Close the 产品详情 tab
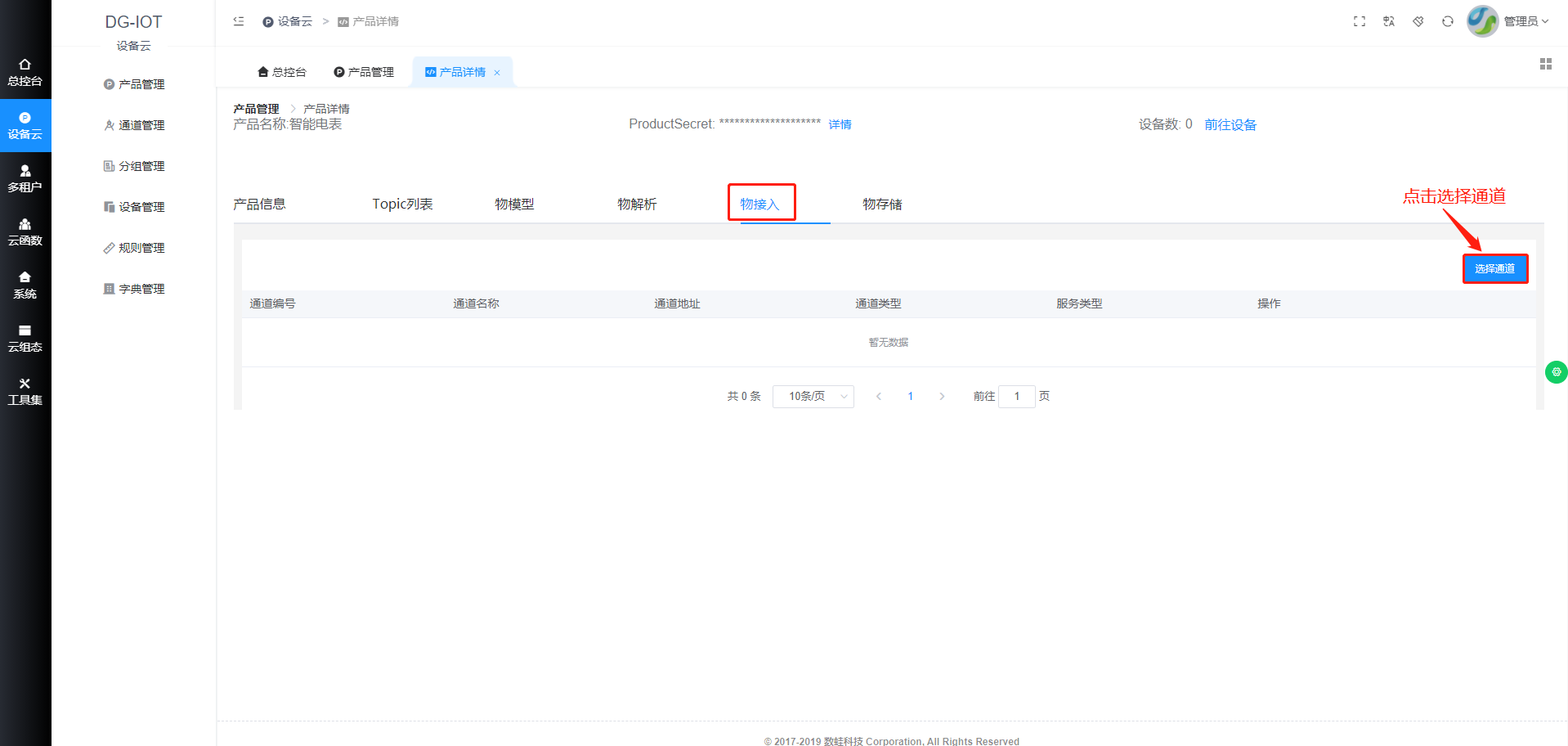 pos(497,73)
